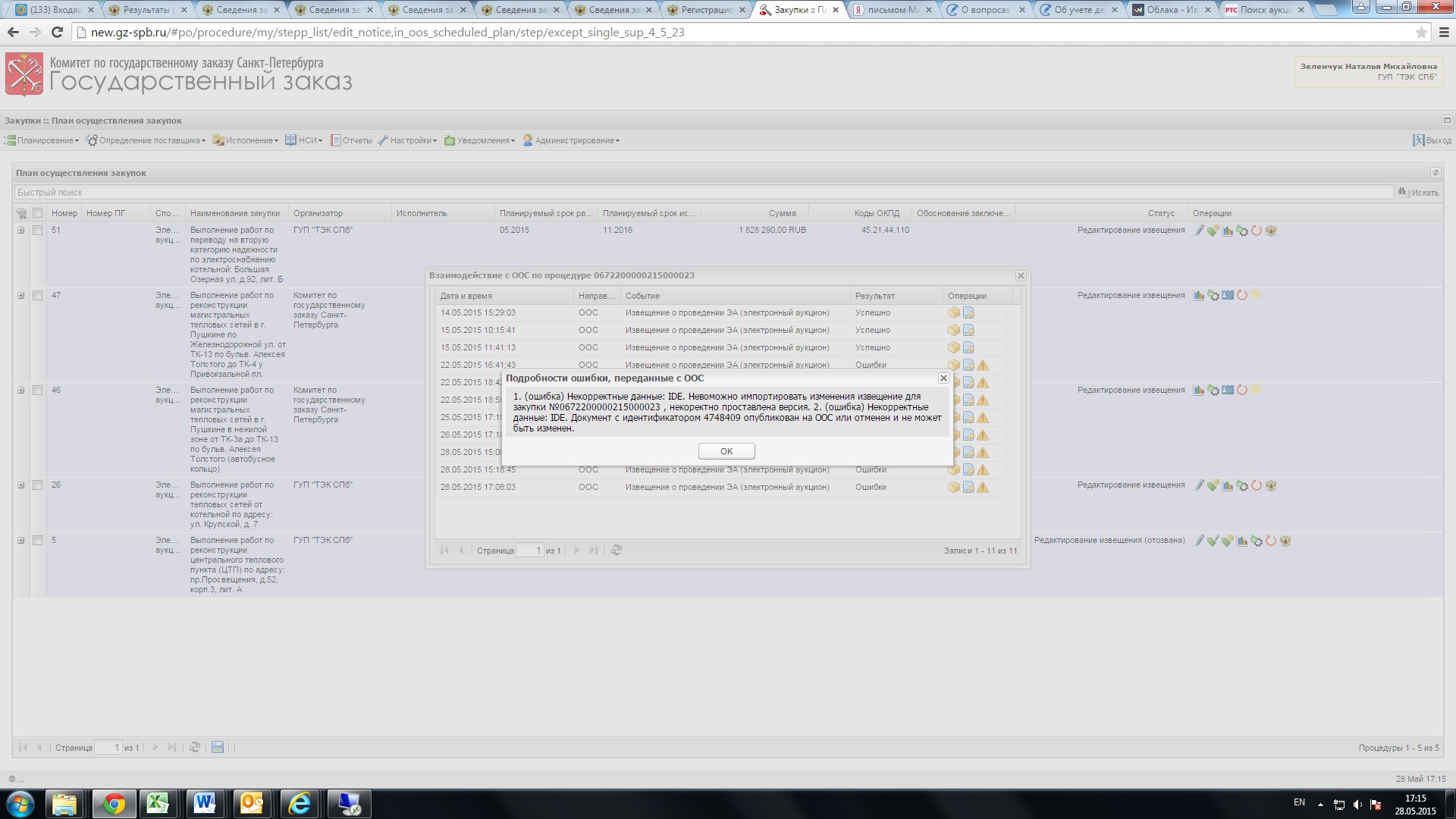Click the save disk icon in the bottom pager
This screenshot has height=819, width=1456.
pyautogui.click(x=218, y=748)
